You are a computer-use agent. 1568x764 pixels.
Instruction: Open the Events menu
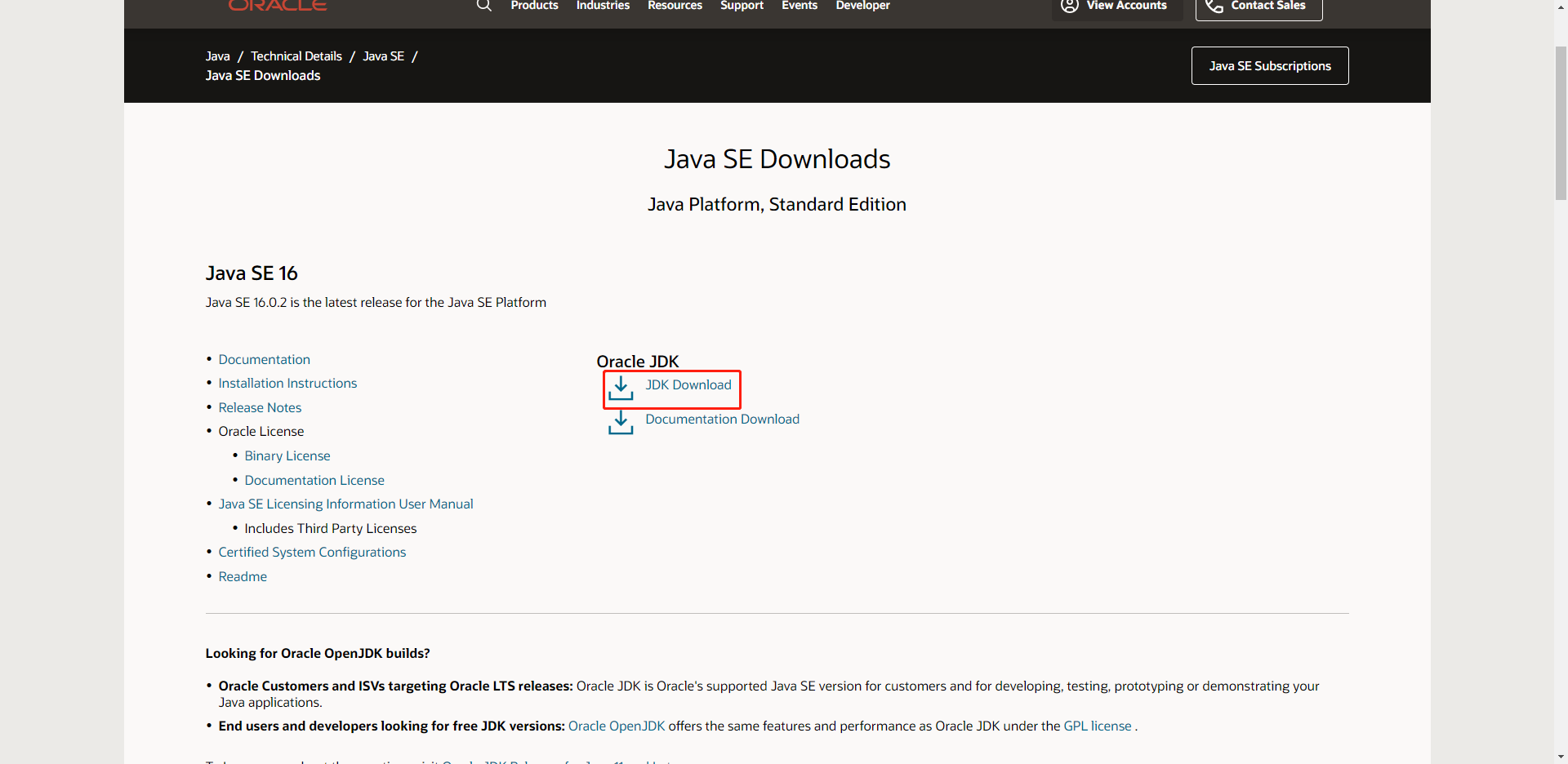pos(799,6)
